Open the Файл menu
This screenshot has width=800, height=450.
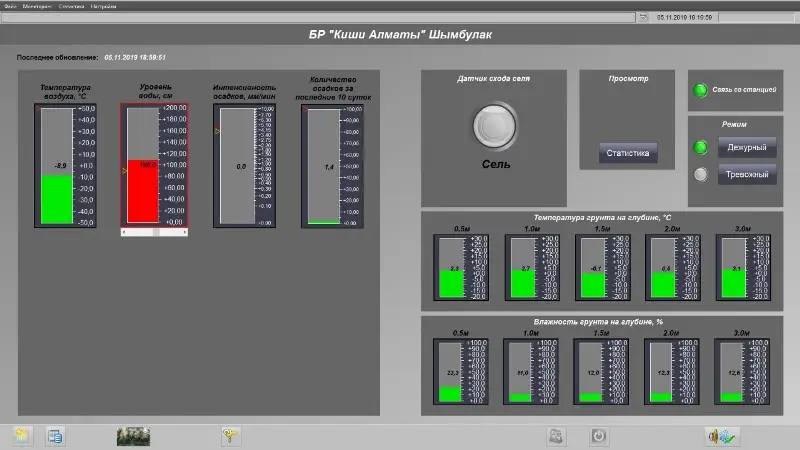coord(10,6)
